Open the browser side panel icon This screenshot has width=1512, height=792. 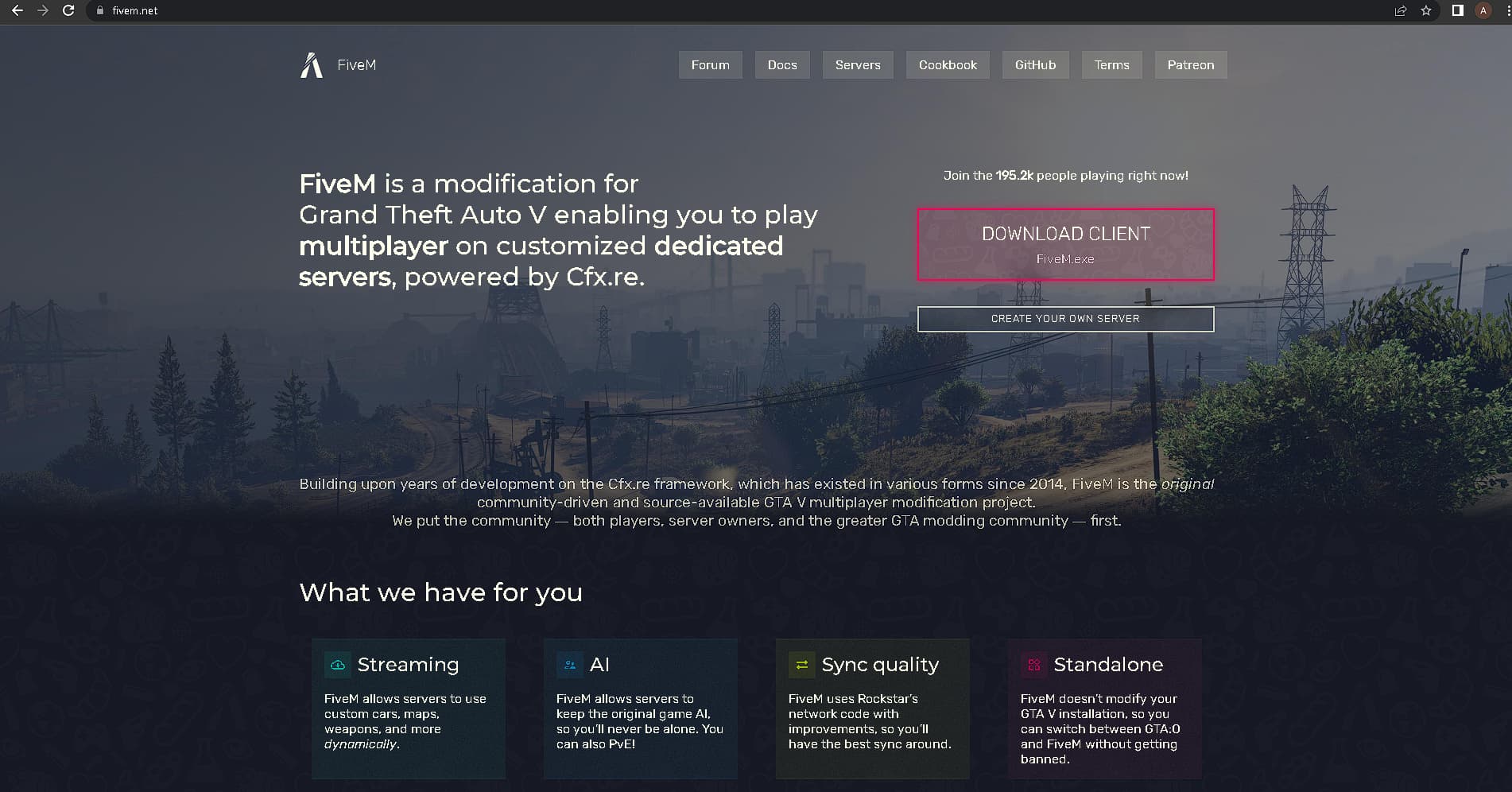tap(1457, 10)
